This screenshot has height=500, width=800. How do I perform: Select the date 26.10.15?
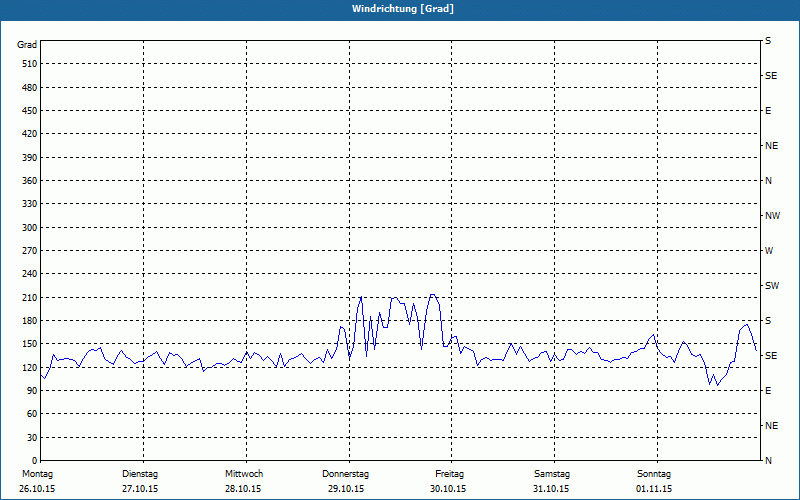click(x=37, y=489)
